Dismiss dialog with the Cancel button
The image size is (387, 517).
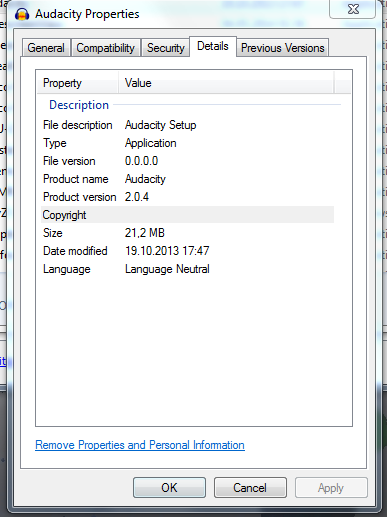pos(250,488)
